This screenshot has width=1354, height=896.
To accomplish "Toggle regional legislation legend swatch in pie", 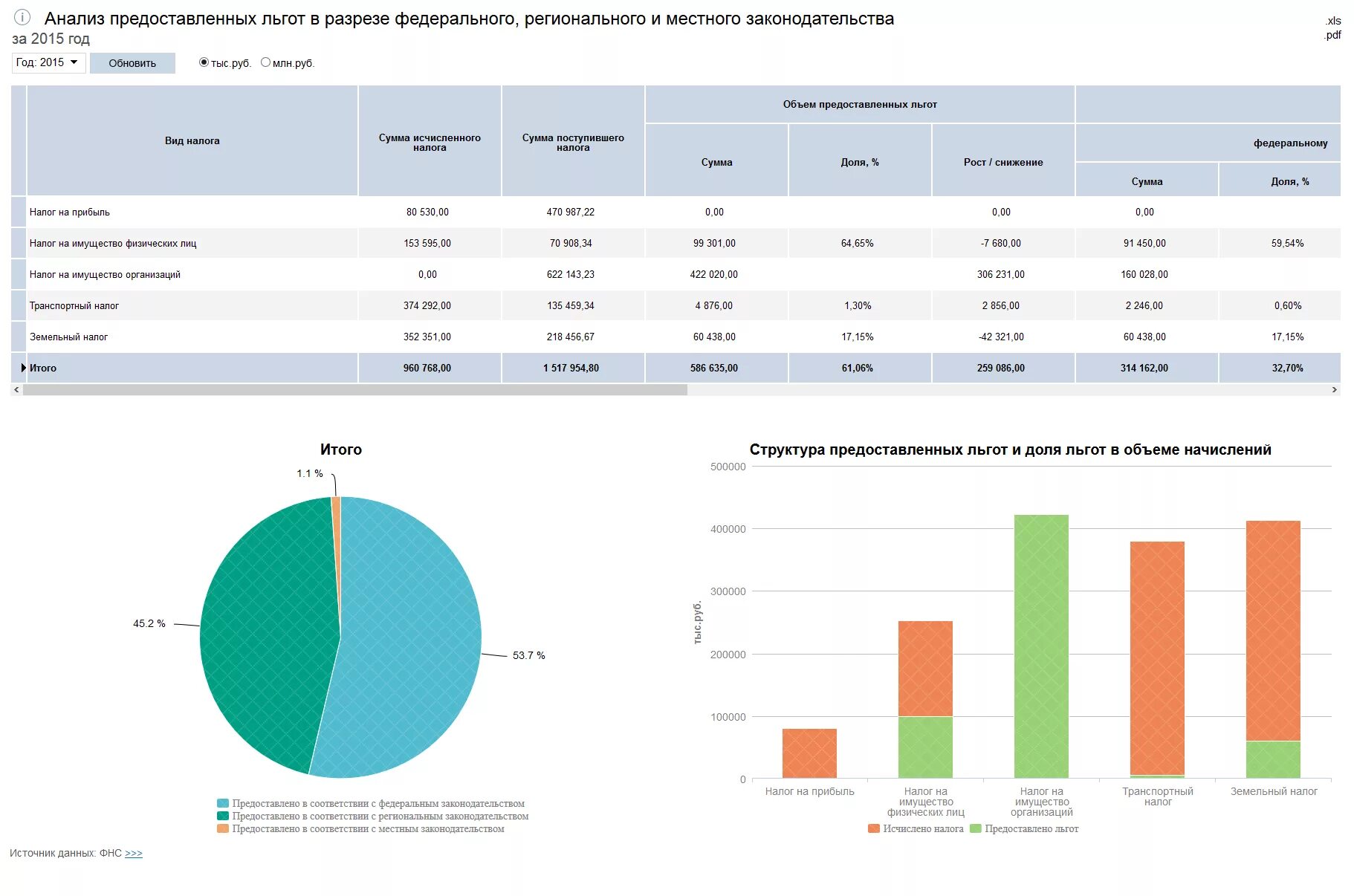I will click(222, 816).
